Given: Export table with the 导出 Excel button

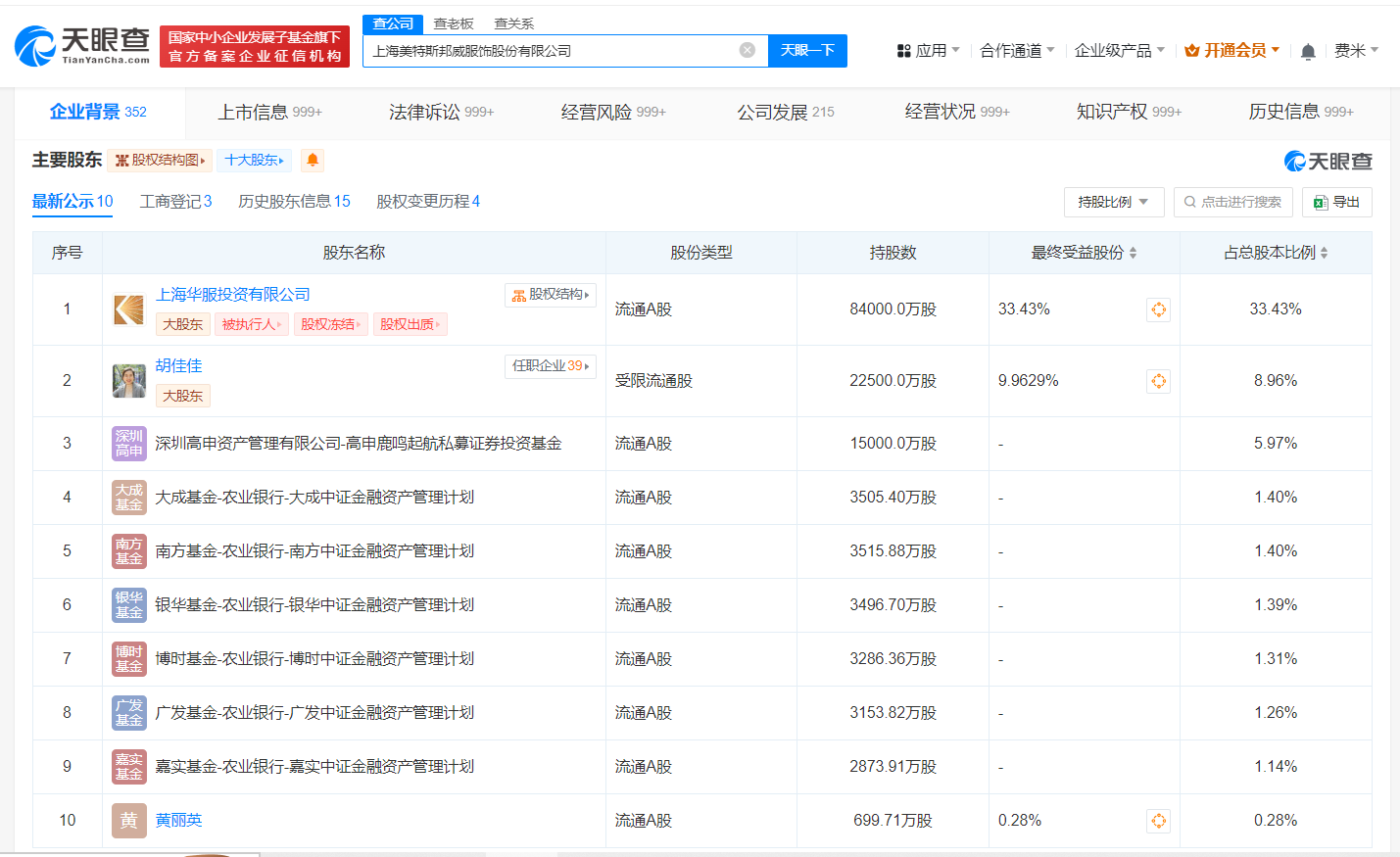Looking at the screenshot, I should click(1336, 202).
